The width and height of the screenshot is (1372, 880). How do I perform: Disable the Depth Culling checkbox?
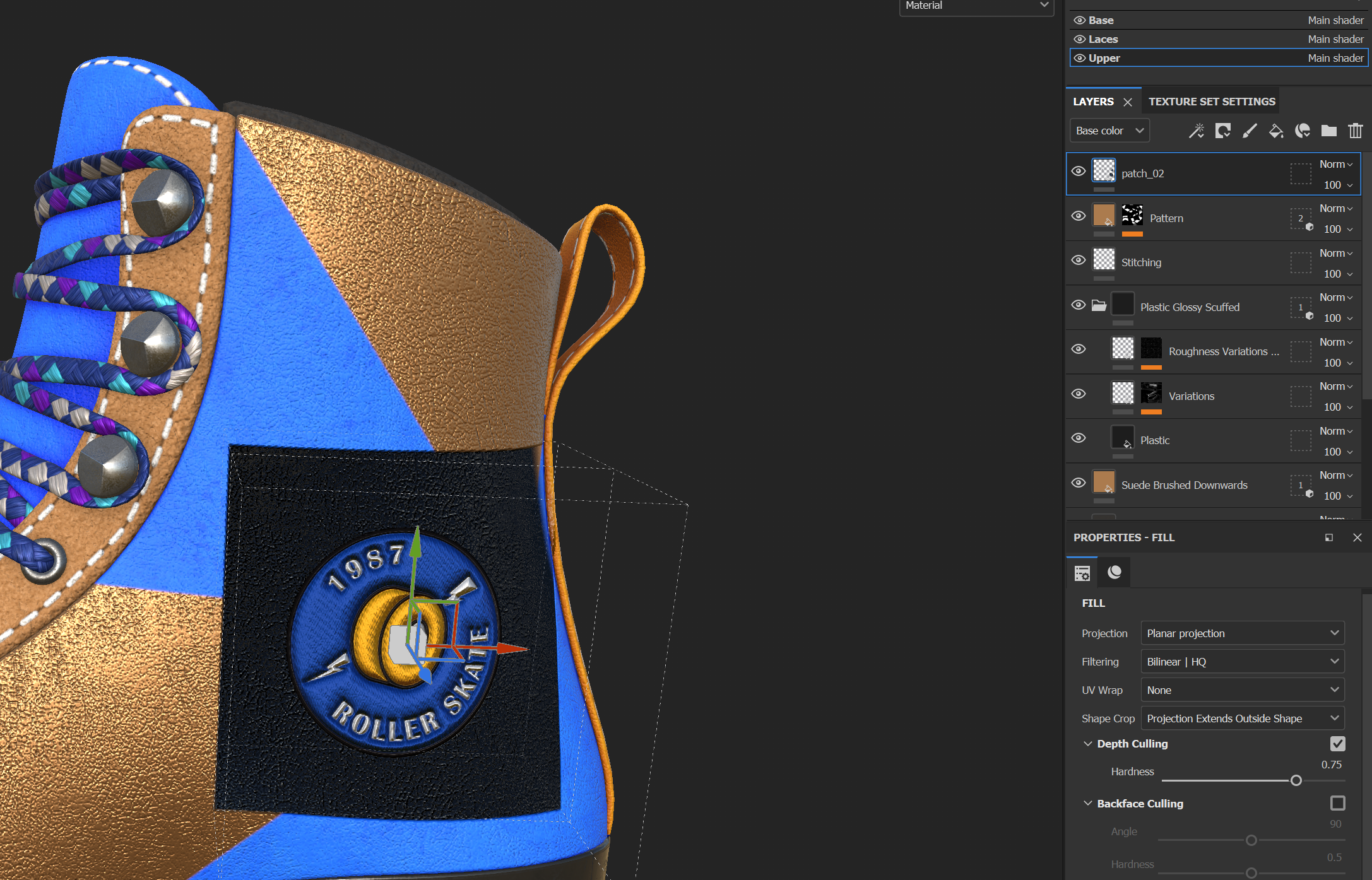(x=1337, y=744)
